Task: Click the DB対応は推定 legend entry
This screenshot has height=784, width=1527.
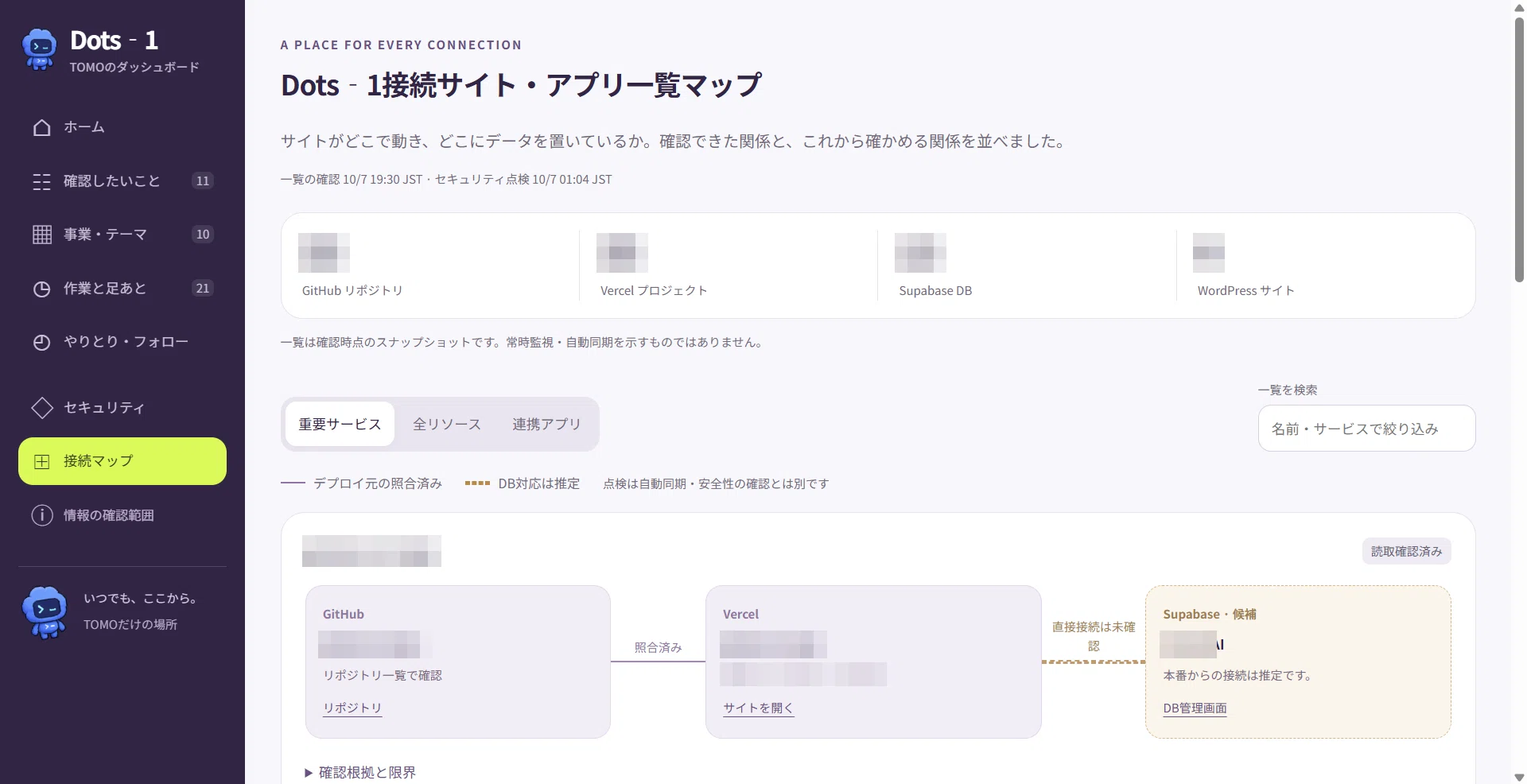Action: [x=523, y=483]
